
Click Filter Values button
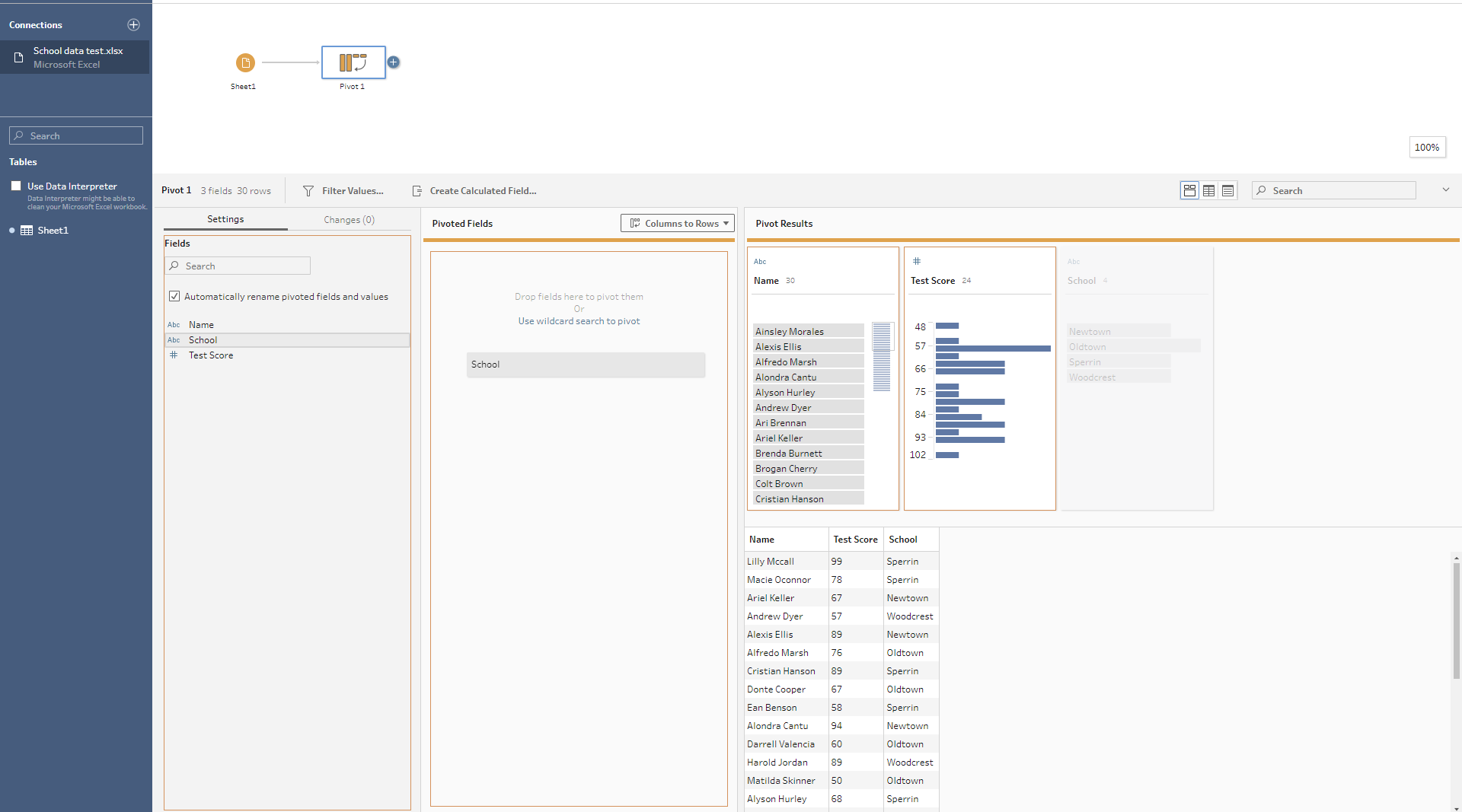click(x=343, y=191)
